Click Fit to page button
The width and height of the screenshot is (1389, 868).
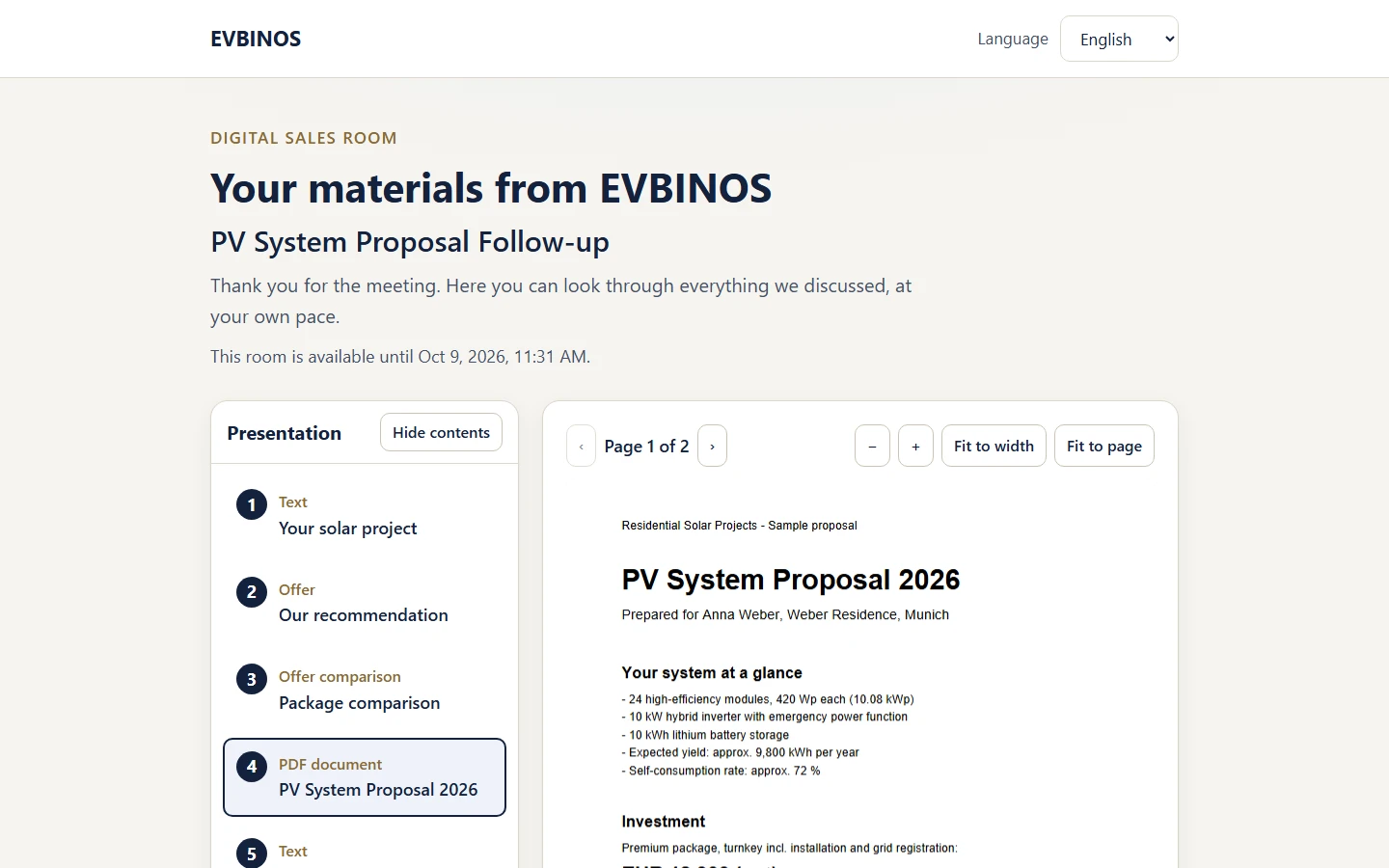point(1103,446)
